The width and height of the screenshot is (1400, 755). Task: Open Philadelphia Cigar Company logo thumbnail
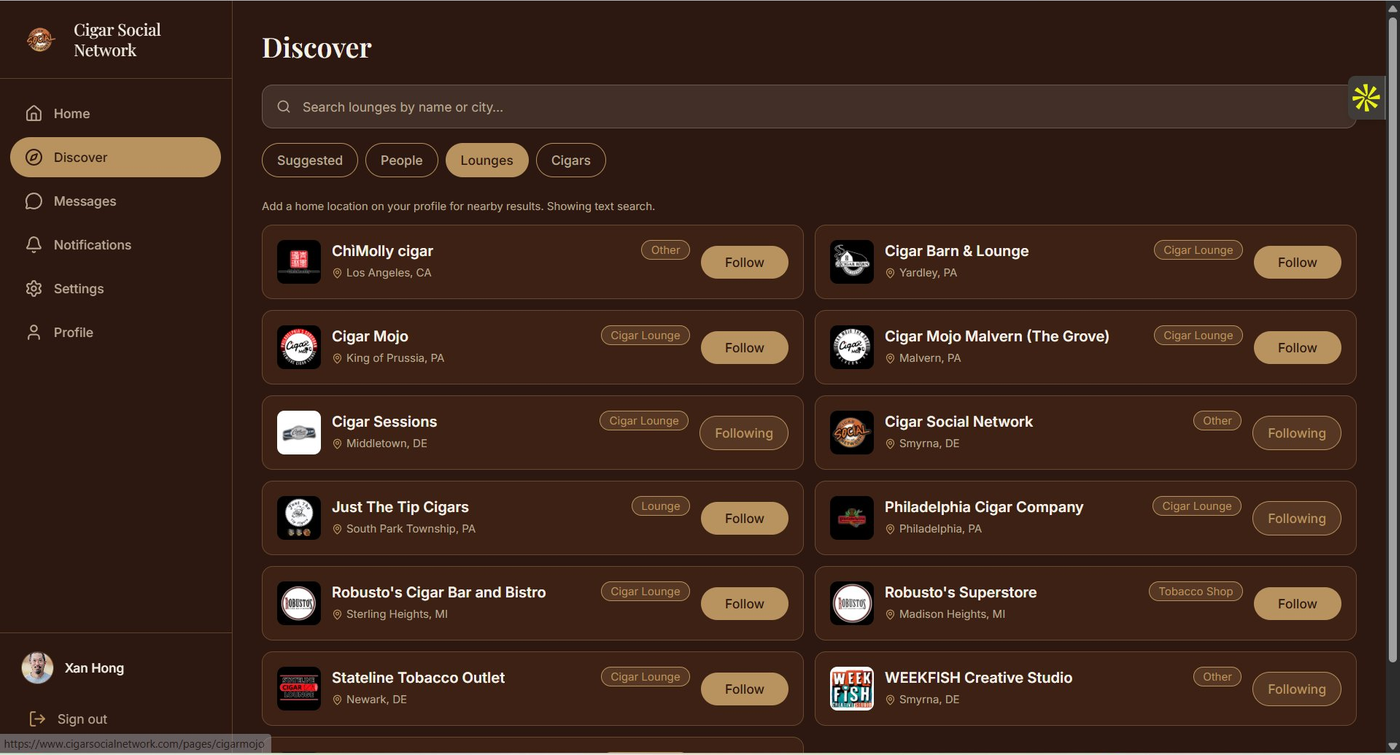[x=852, y=518]
